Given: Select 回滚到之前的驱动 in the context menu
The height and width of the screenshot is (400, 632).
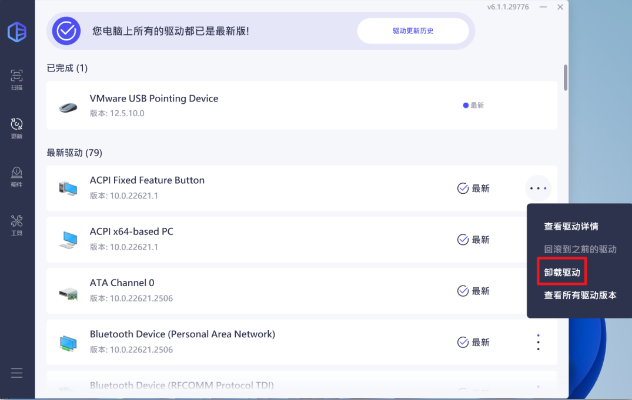Looking at the screenshot, I should click(580, 249).
